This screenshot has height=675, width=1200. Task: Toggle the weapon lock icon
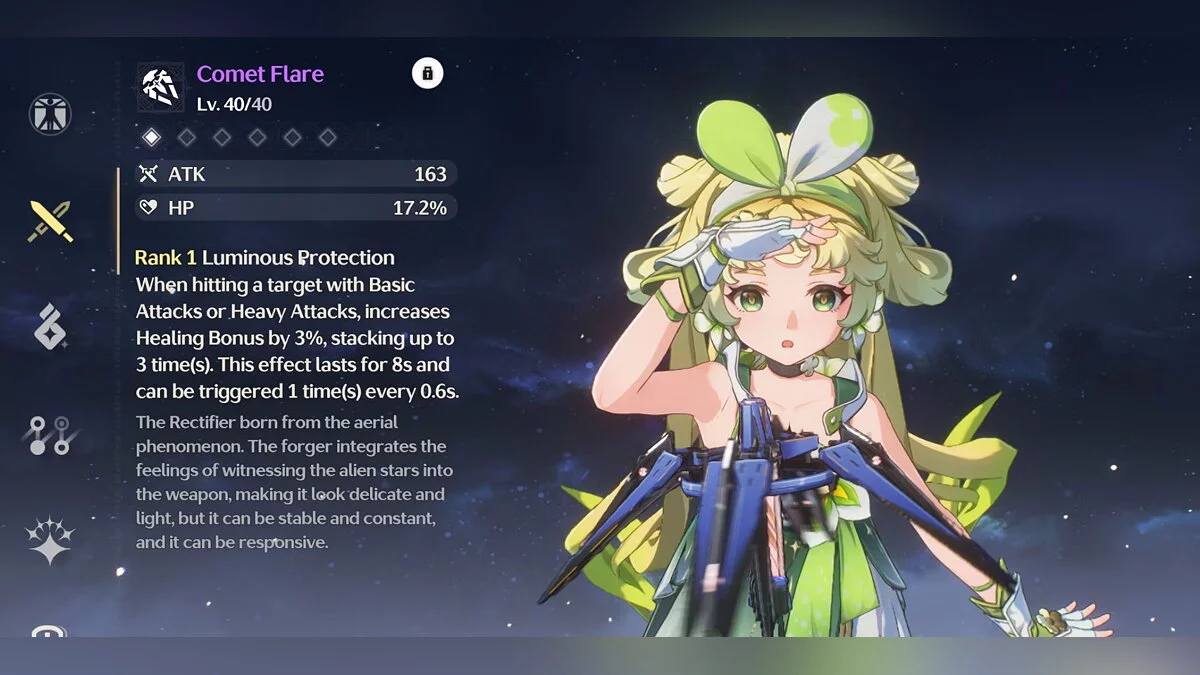(x=427, y=73)
